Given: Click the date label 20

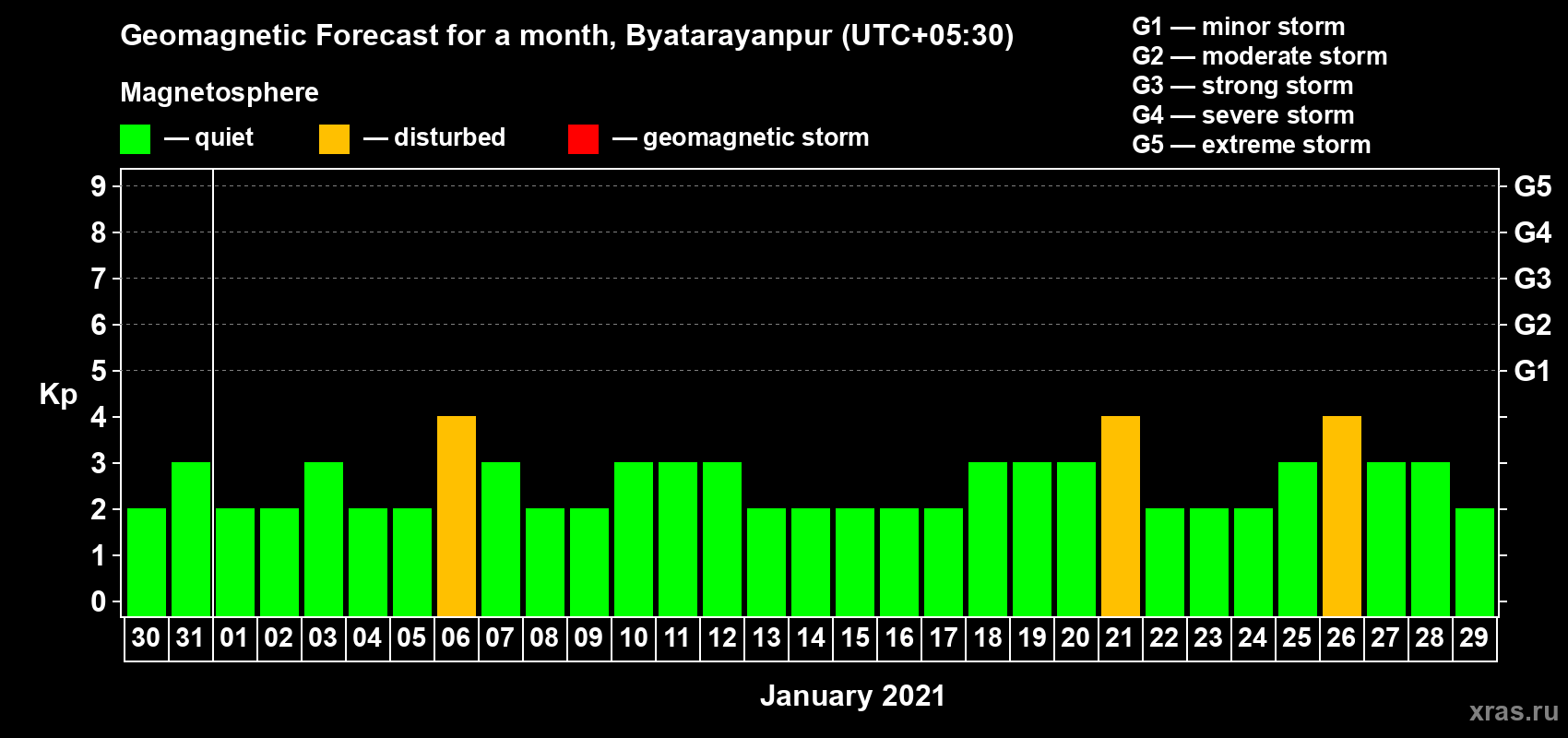Looking at the screenshot, I should [x=1075, y=638].
